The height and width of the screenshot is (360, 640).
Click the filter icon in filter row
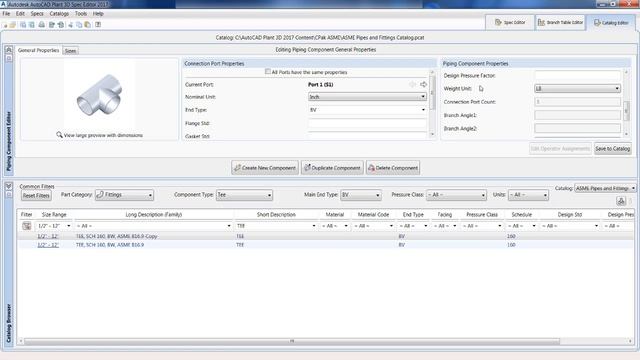tap(27, 226)
